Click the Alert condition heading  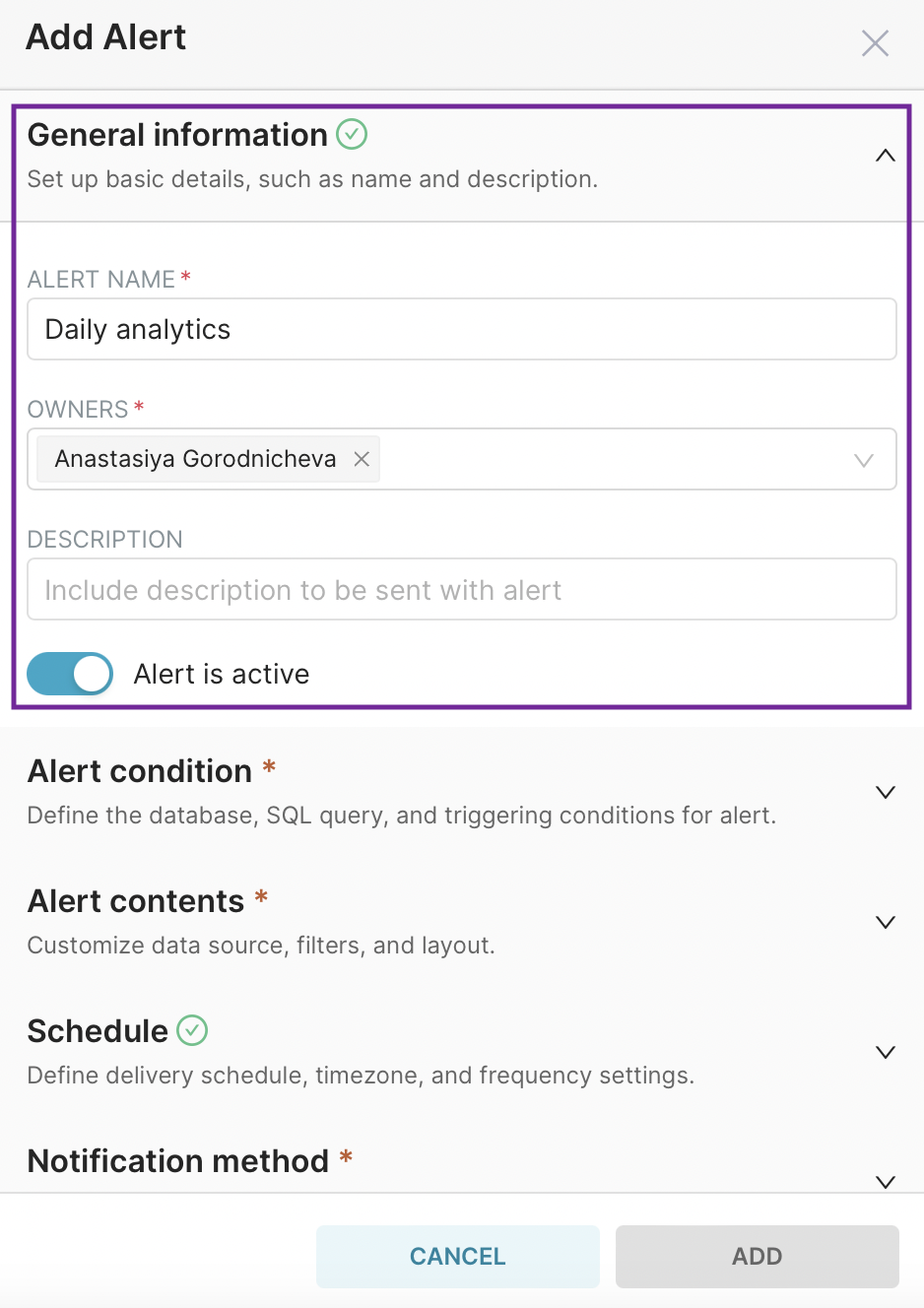(x=140, y=771)
